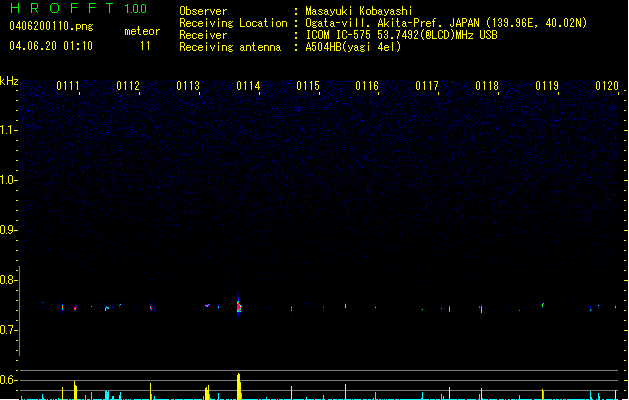This screenshot has width=629, height=400.
Task: Click the ICOM IC-575 receiver text
Action: (402, 35)
